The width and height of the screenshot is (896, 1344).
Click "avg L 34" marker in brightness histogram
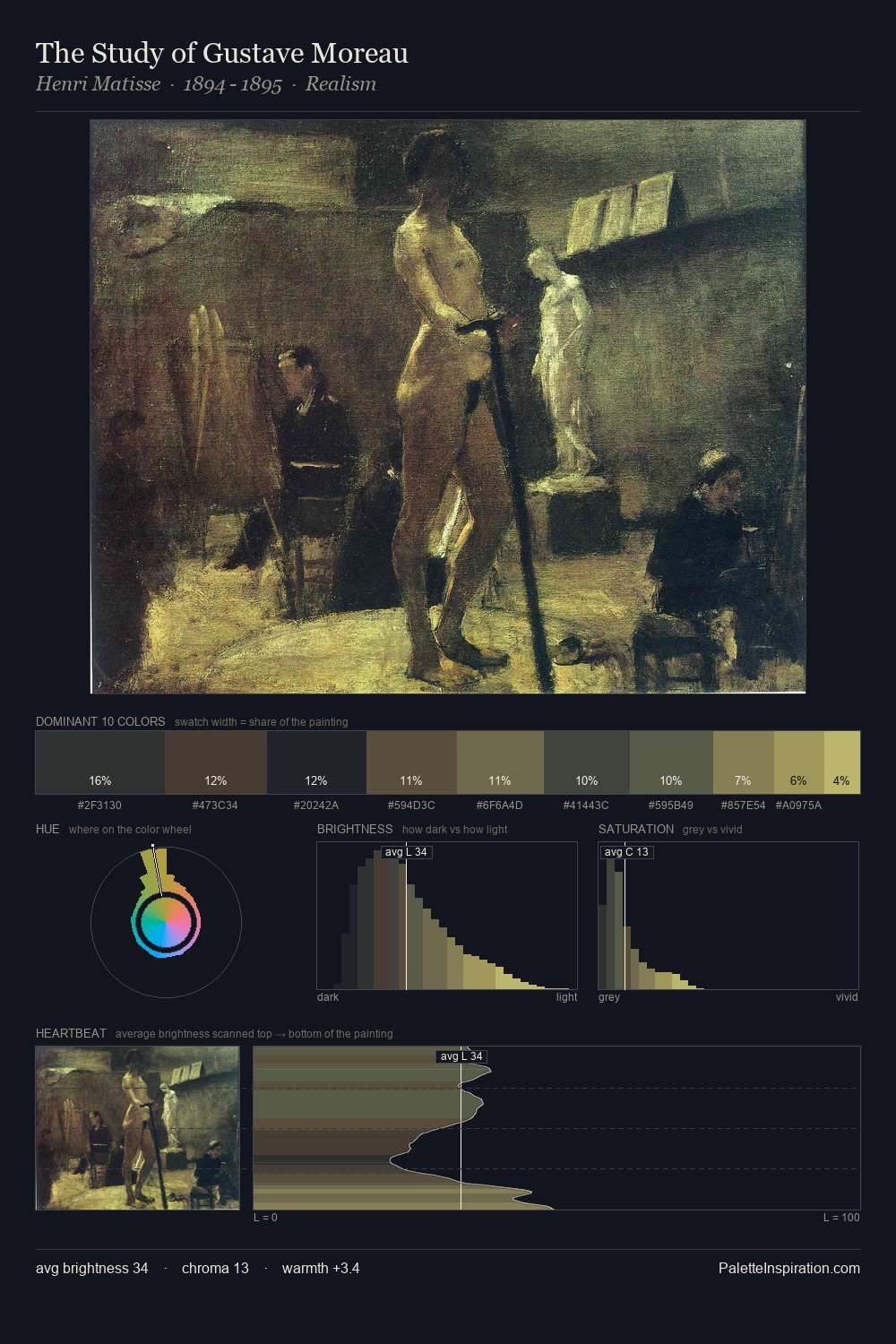(406, 852)
